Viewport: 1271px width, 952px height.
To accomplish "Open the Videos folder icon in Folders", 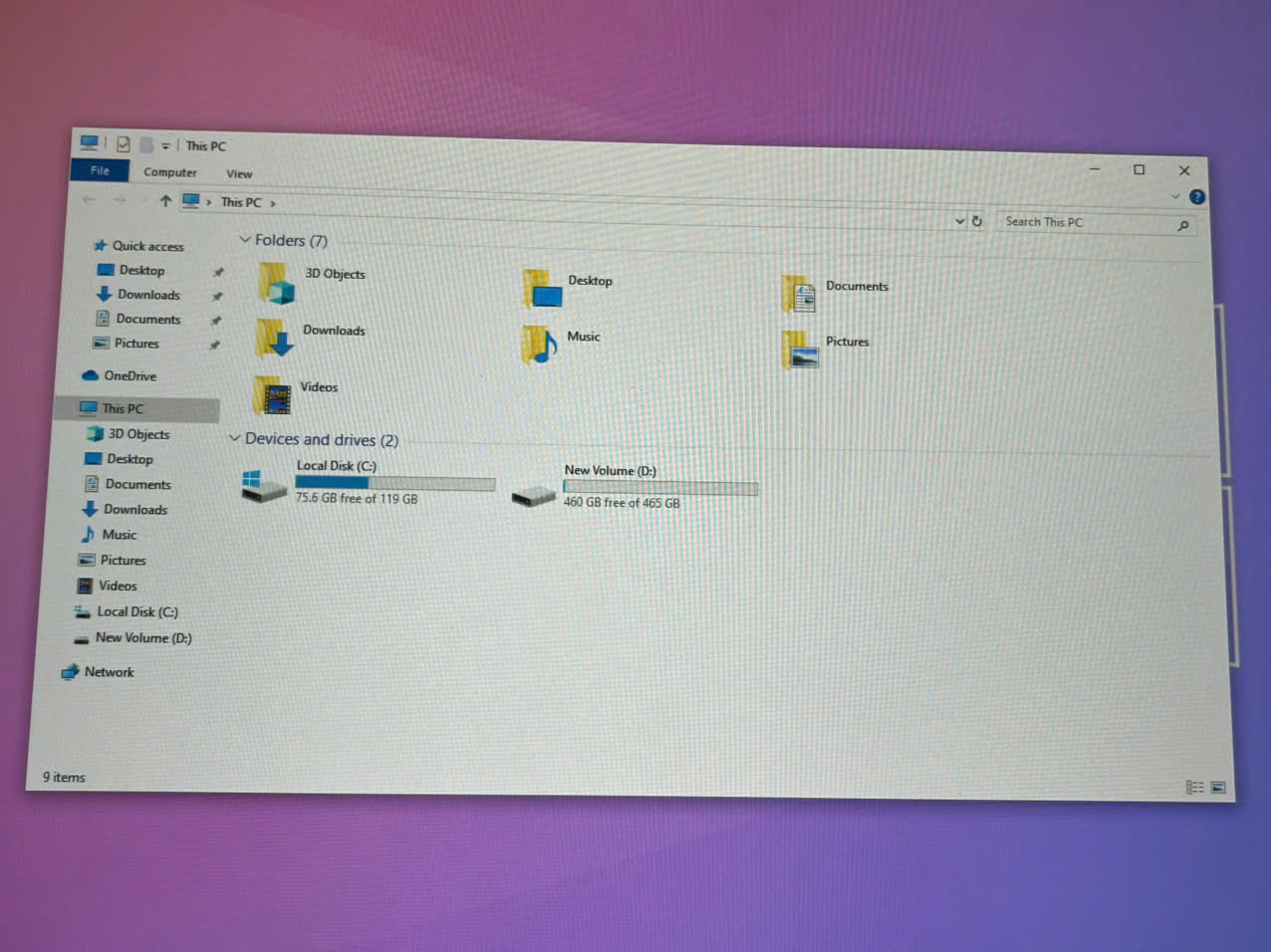I will [x=272, y=395].
